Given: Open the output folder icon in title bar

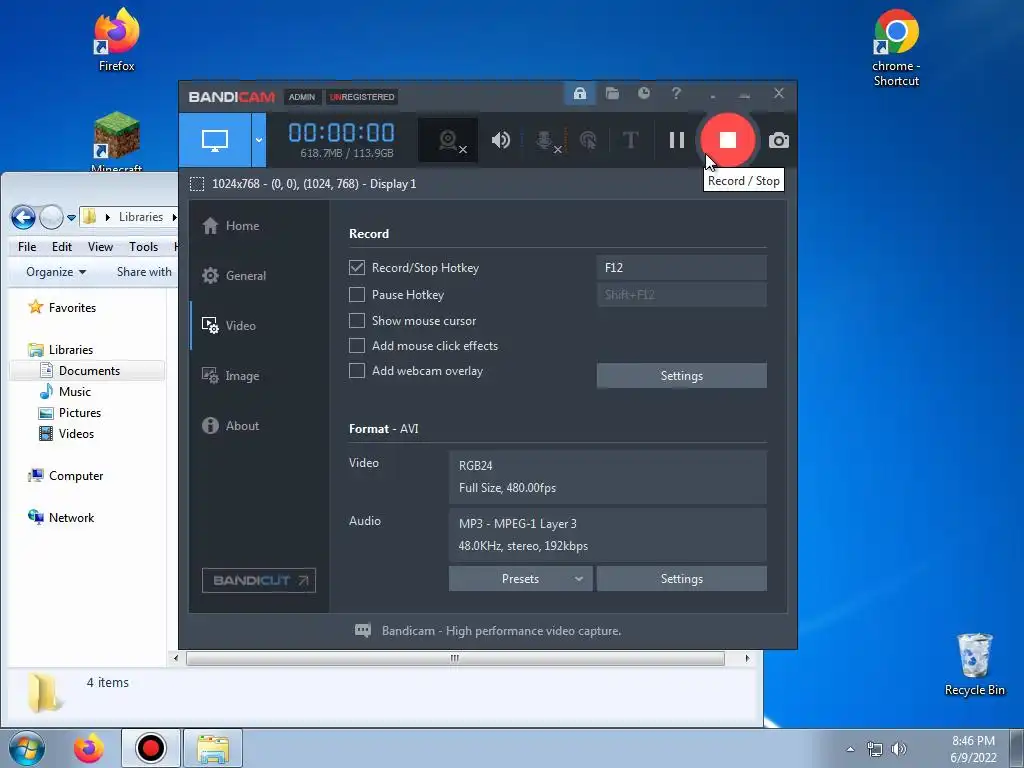Looking at the screenshot, I should 612,93.
